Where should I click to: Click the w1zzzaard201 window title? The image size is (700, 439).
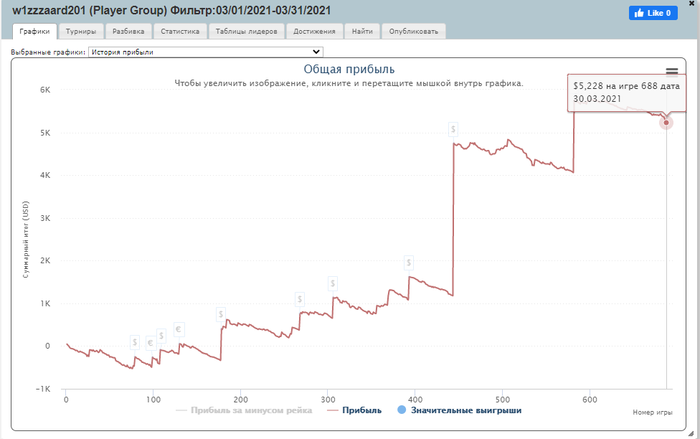tap(171, 10)
